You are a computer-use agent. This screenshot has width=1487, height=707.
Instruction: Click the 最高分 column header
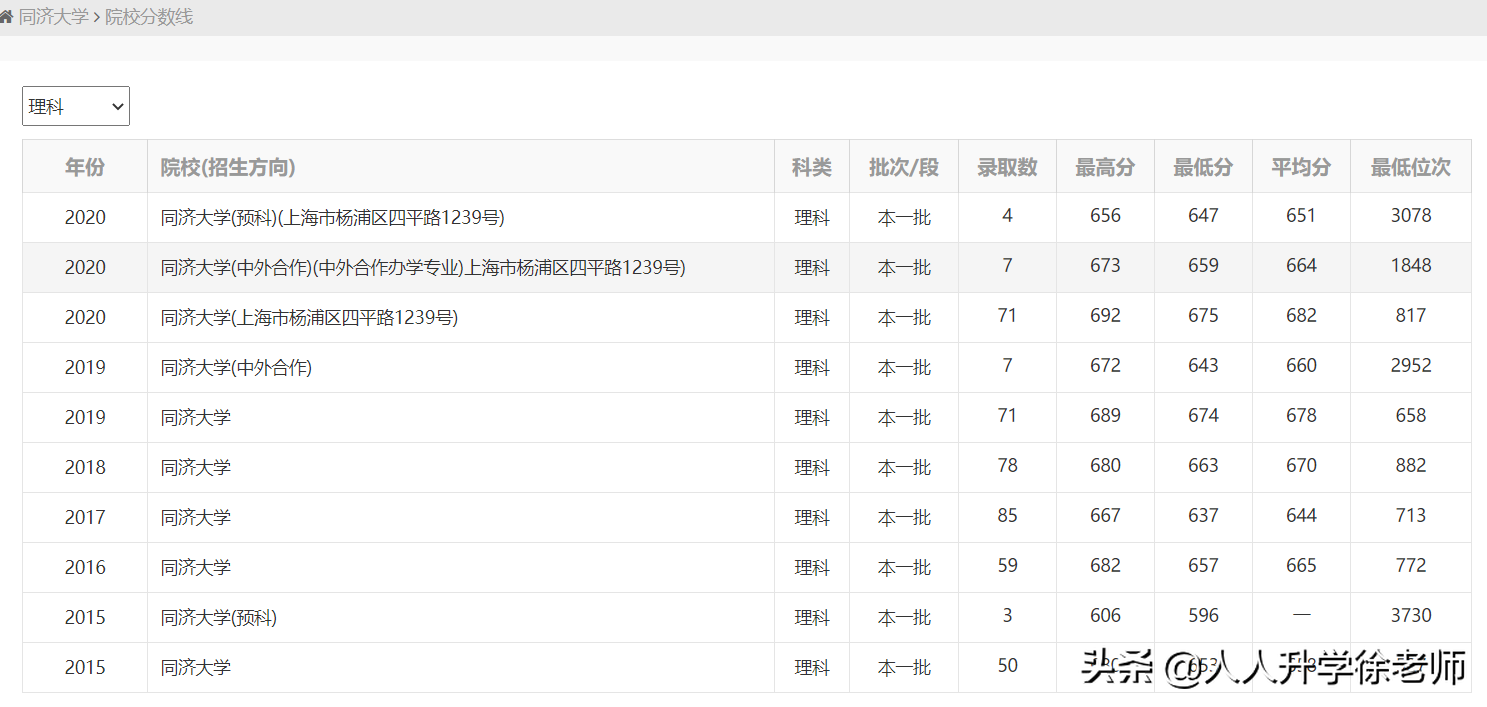pos(1105,166)
